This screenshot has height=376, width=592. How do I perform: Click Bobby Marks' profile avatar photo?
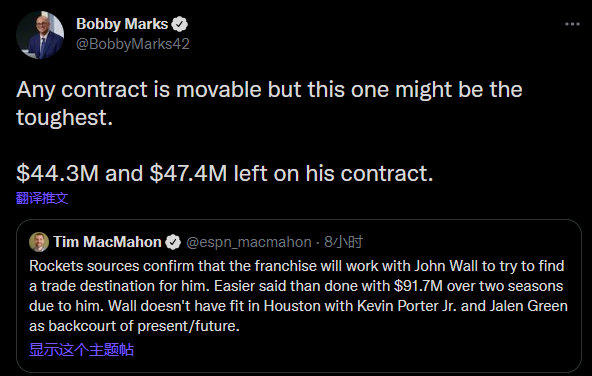tap(40, 35)
